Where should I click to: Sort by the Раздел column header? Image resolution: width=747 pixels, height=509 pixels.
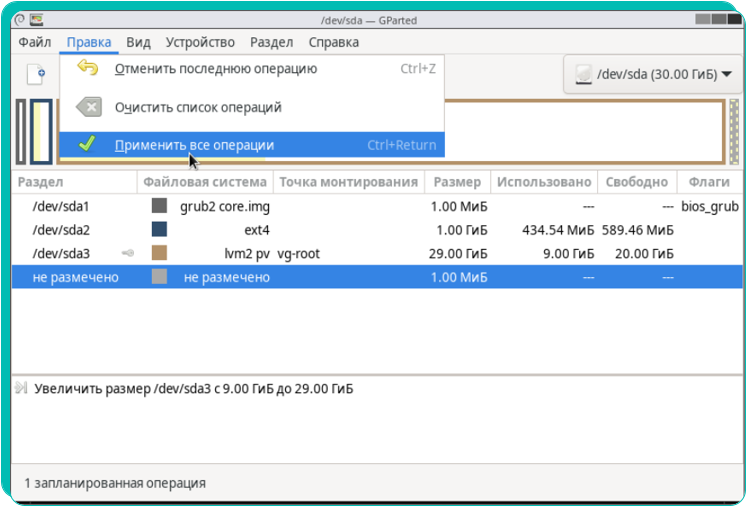coord(74,182)
